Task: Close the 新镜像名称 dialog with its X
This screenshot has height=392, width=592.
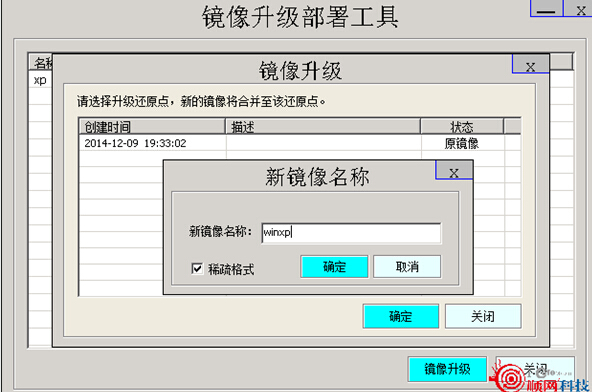Action: (454, 173)
